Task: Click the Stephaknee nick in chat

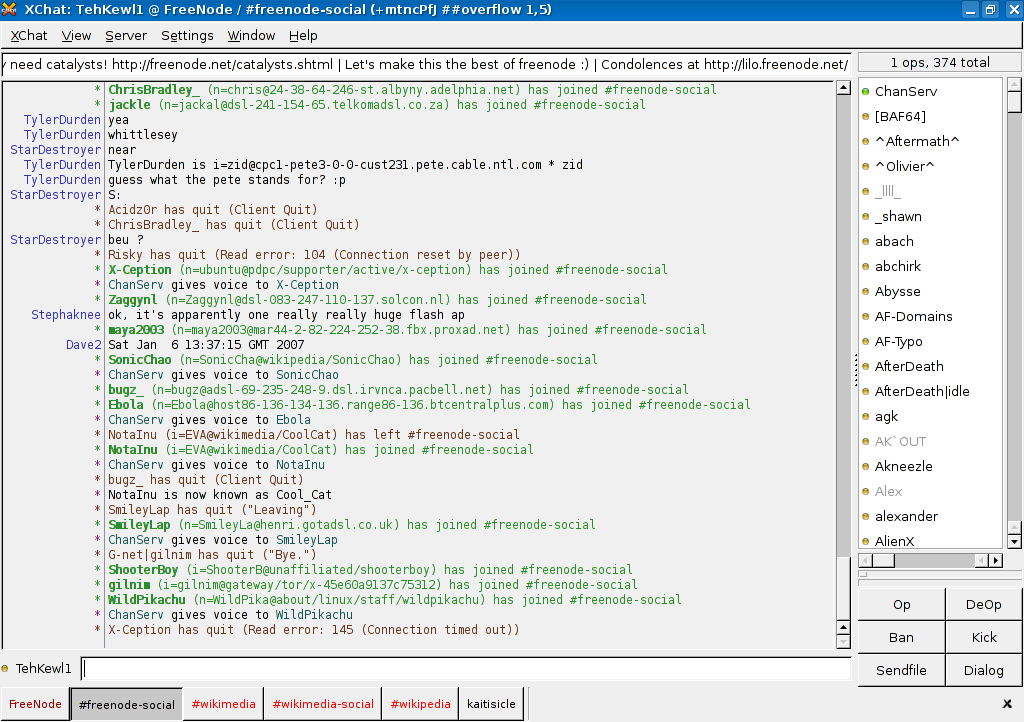Action: [x=66, y=315]
